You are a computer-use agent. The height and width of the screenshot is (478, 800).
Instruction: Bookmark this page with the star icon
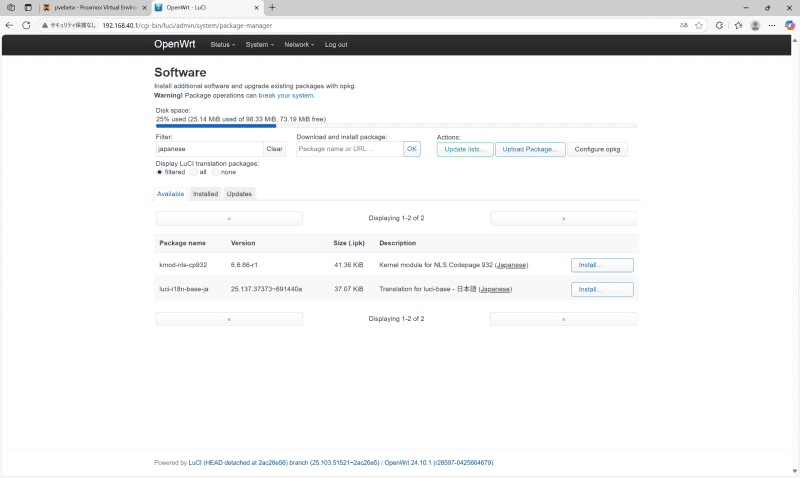pos(699,25)
